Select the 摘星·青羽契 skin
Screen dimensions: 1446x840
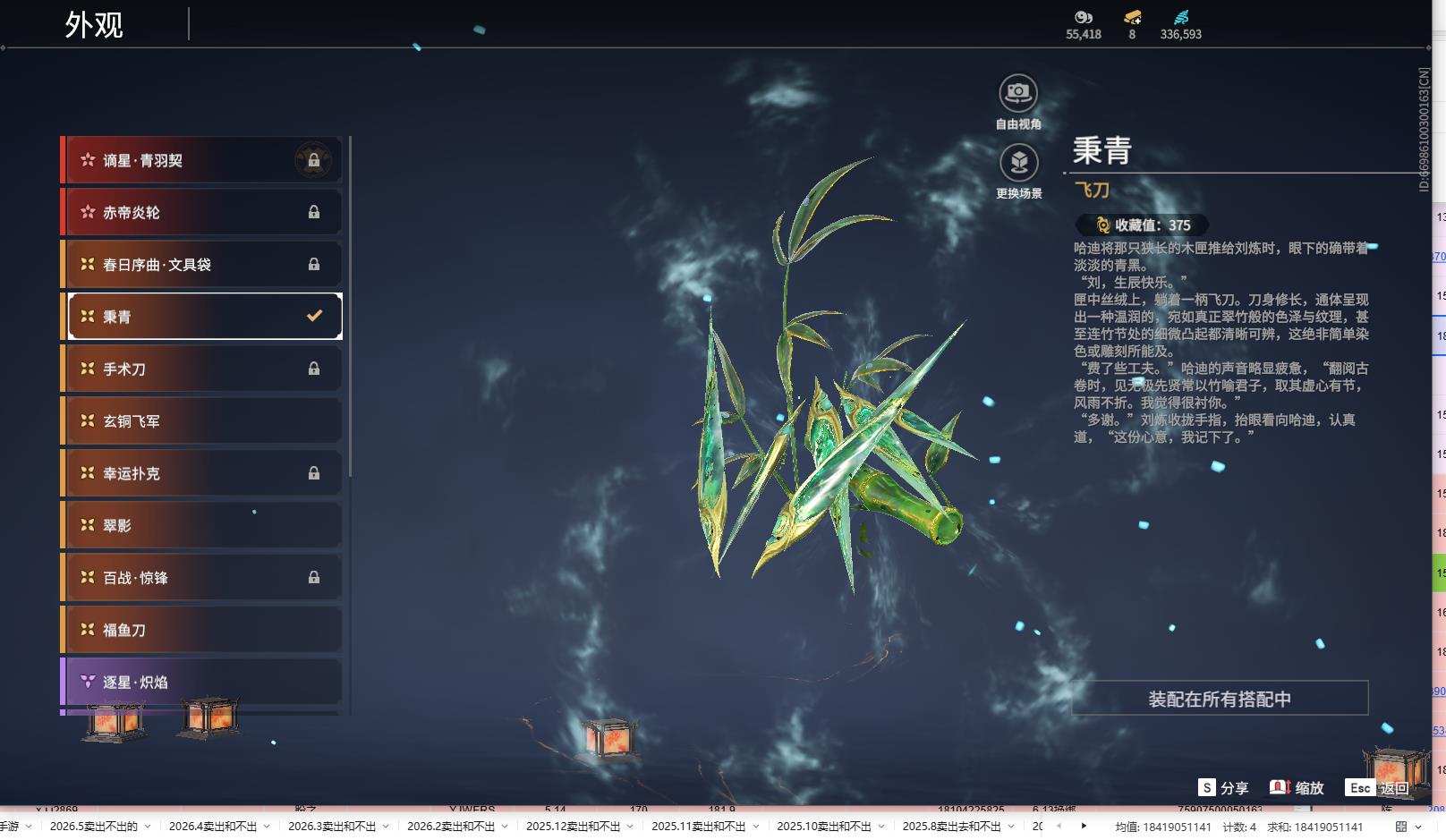(x=201, y=160)
